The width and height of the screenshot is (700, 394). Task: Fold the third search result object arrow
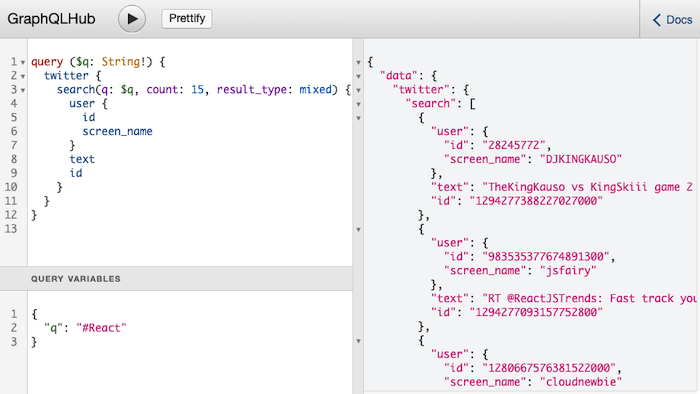click(358, 341)
